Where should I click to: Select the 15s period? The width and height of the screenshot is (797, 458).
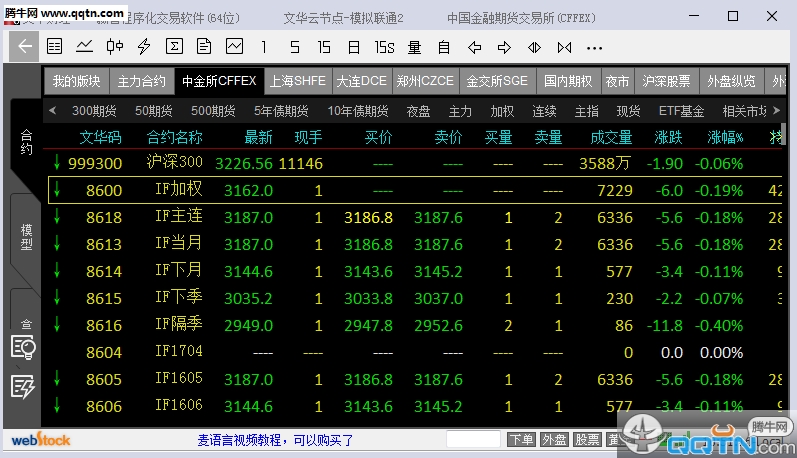pyautogui.click(x=384, y=47)
